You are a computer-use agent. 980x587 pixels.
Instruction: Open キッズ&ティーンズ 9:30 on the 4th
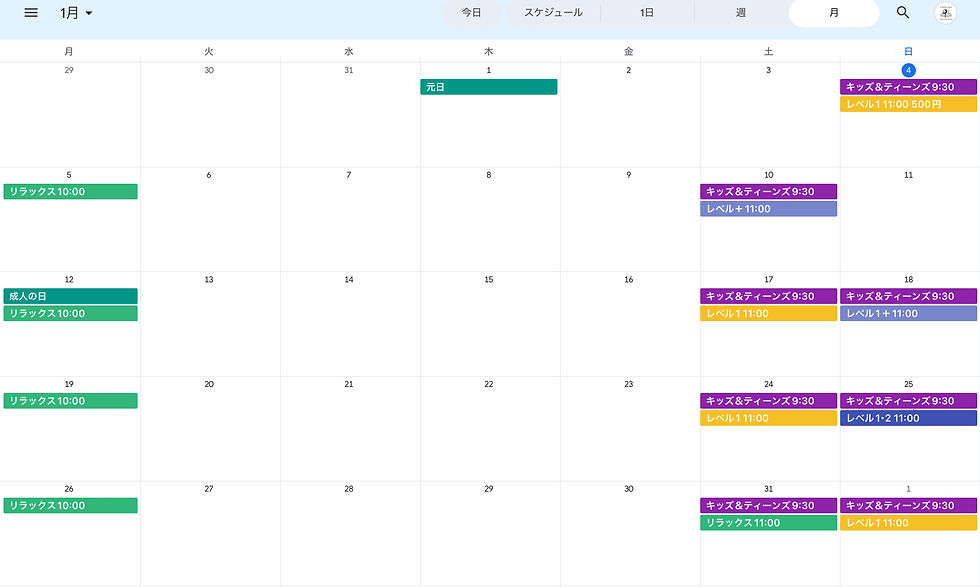click(x=908, y=87)
